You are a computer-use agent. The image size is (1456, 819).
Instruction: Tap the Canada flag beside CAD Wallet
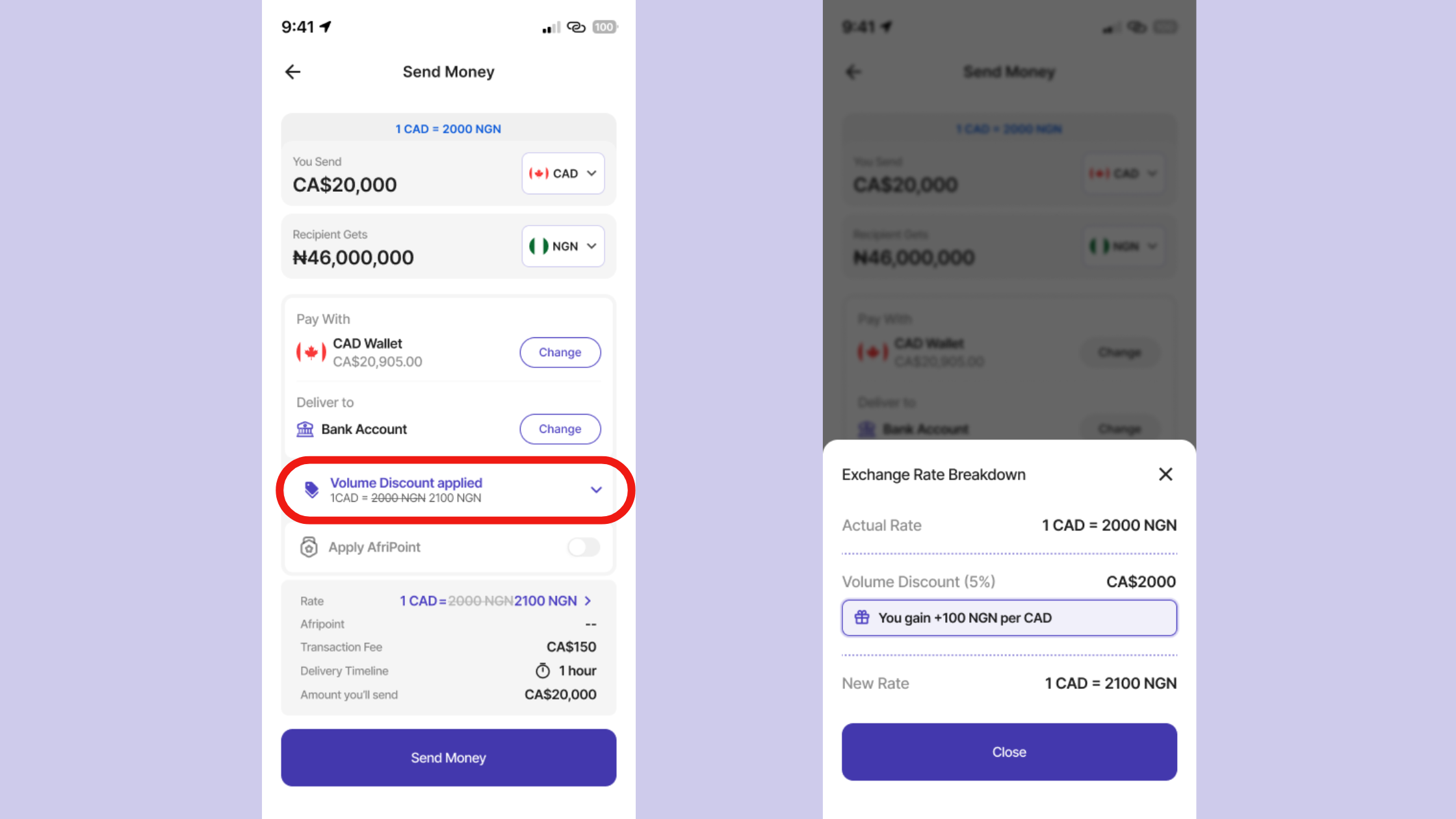pyautogui.click(x=311, y=352)
